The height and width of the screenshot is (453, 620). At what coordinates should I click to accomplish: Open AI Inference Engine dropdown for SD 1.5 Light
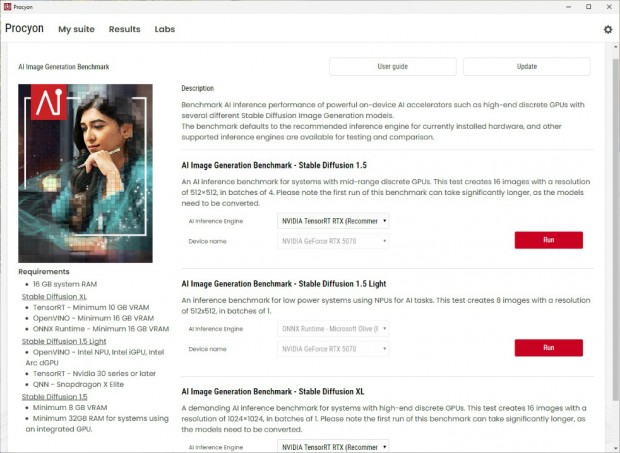[x=333, y=328]
